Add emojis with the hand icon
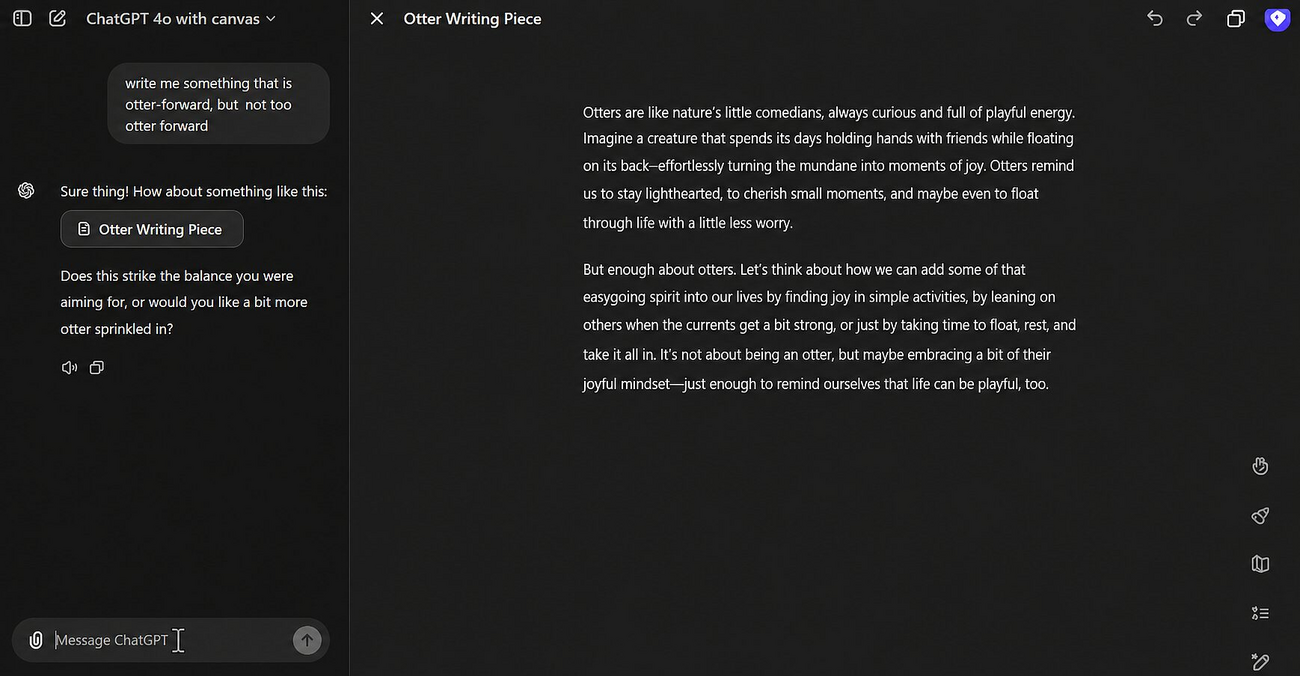Image resolution: width=1300 pixels, height=676 pixels. (1260, 466)
